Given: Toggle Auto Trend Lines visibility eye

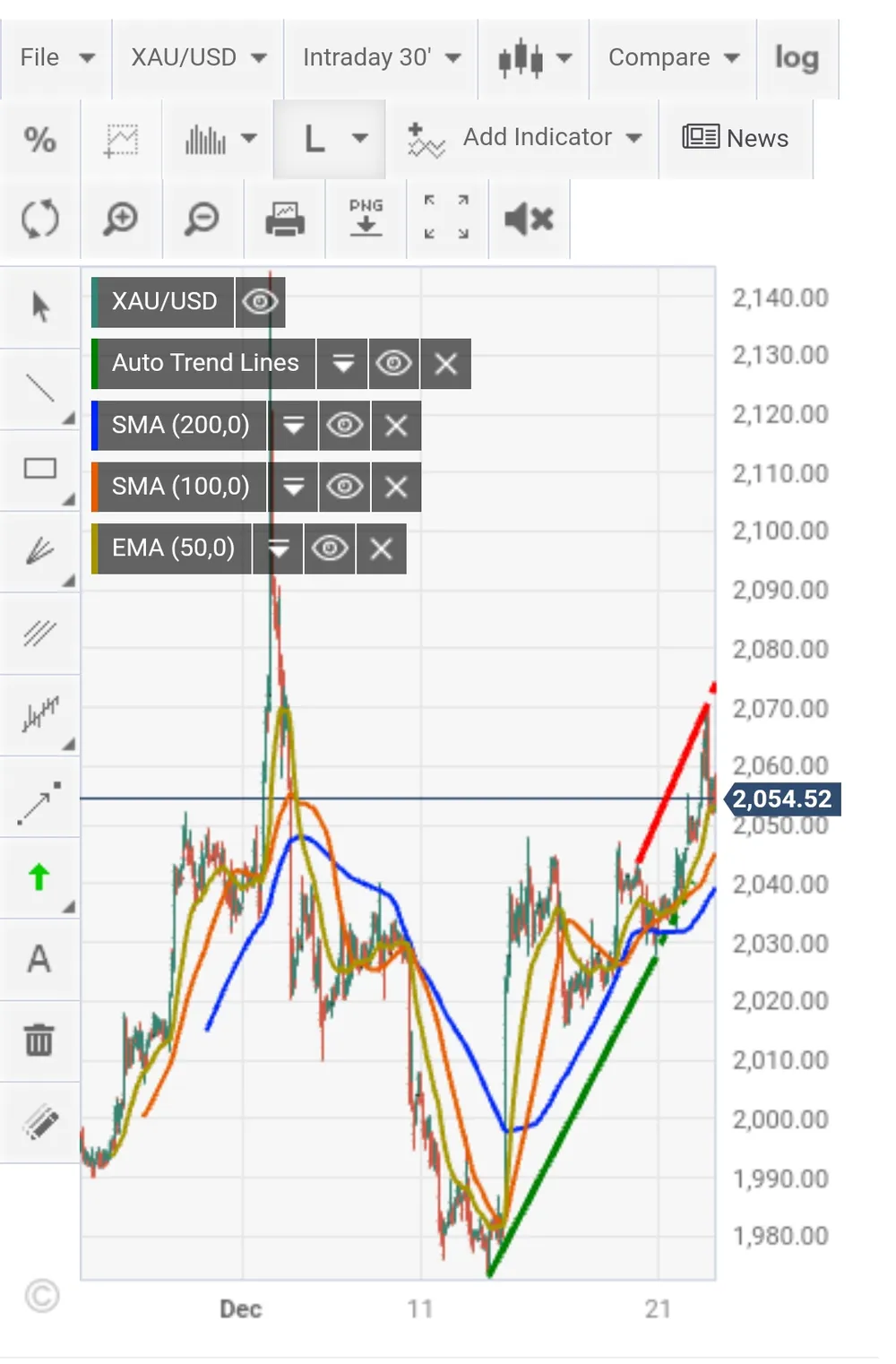Looking at the screenshot, I should pyautogui.click(x=393, y=363).
